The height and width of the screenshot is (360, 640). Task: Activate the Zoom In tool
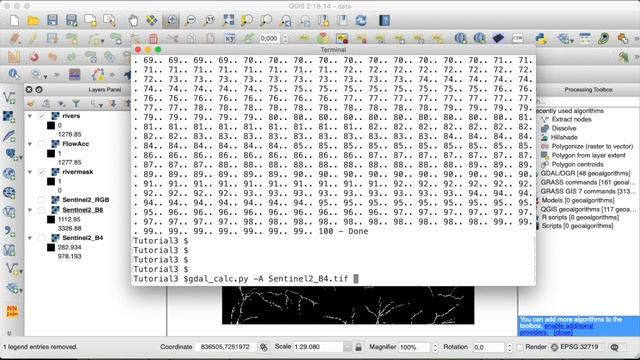(171, 20)
